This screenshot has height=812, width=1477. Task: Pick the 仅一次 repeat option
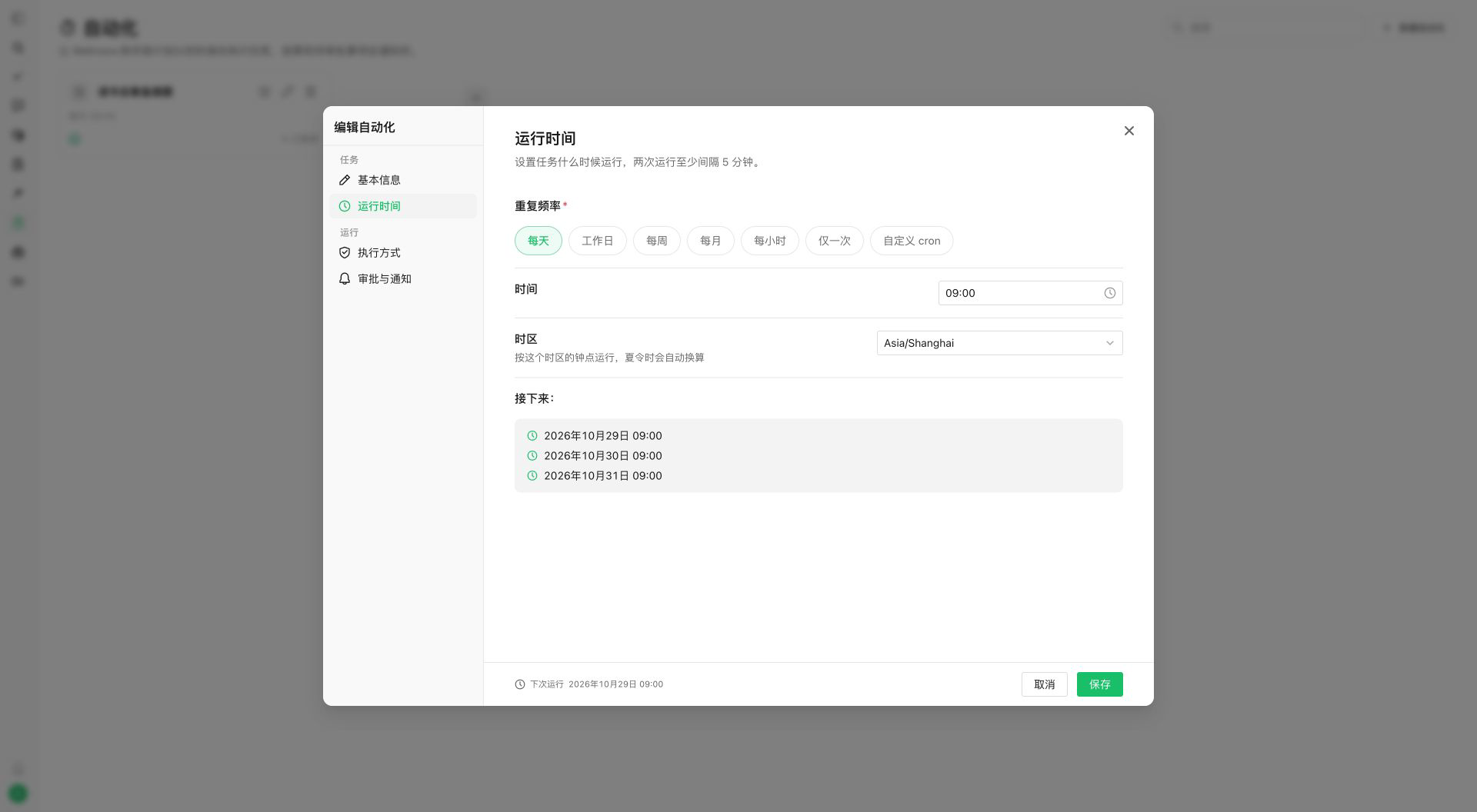(x=835, y=241)
